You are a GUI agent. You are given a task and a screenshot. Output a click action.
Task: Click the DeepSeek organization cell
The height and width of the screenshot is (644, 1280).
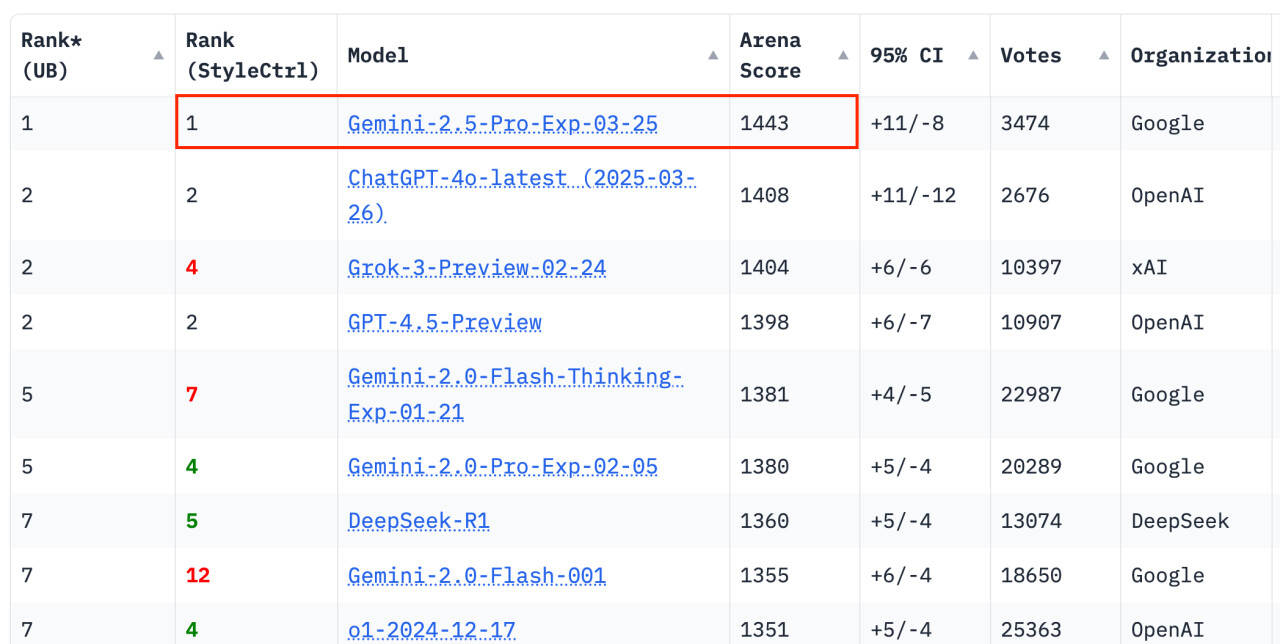tap(1180, 521)
